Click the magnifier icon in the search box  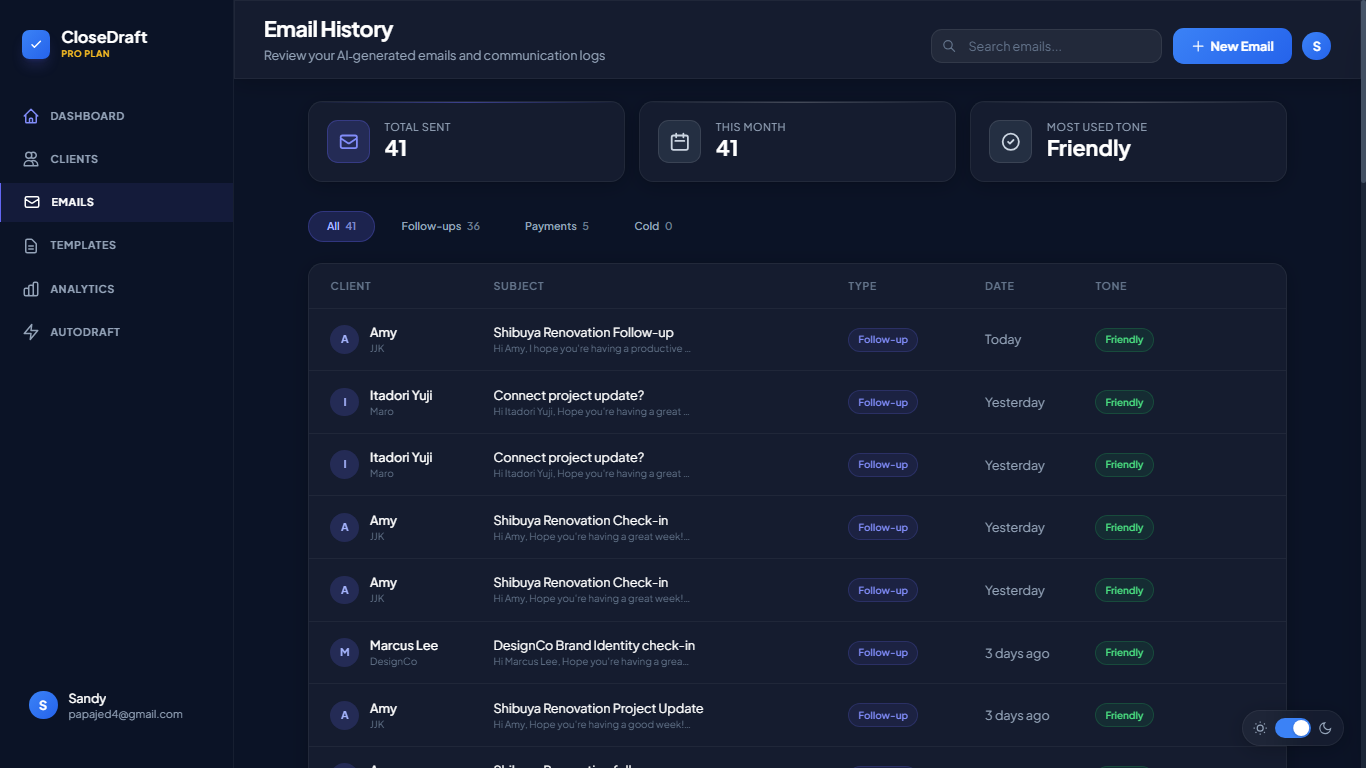pos(949,46)
